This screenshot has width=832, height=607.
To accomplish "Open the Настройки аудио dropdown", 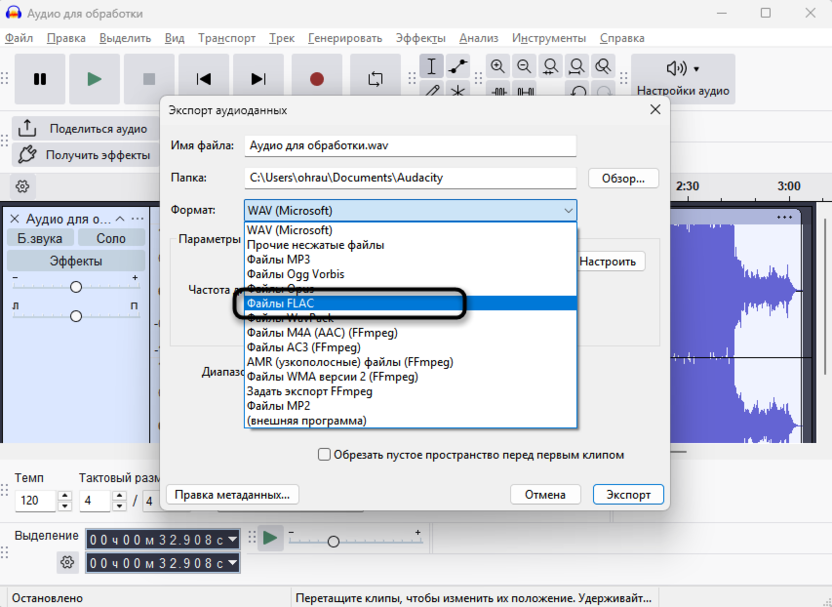I will click(x=683, y=78).
